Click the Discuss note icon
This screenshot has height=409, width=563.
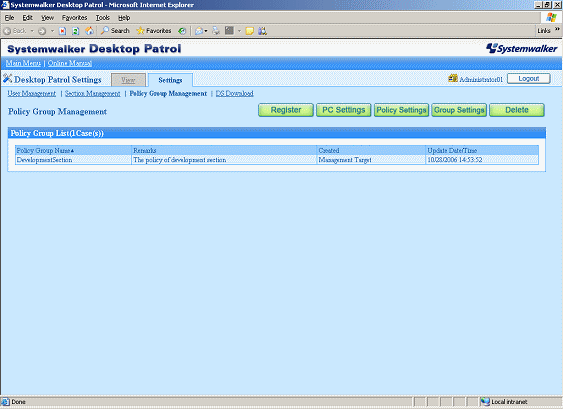click(250, 31)
